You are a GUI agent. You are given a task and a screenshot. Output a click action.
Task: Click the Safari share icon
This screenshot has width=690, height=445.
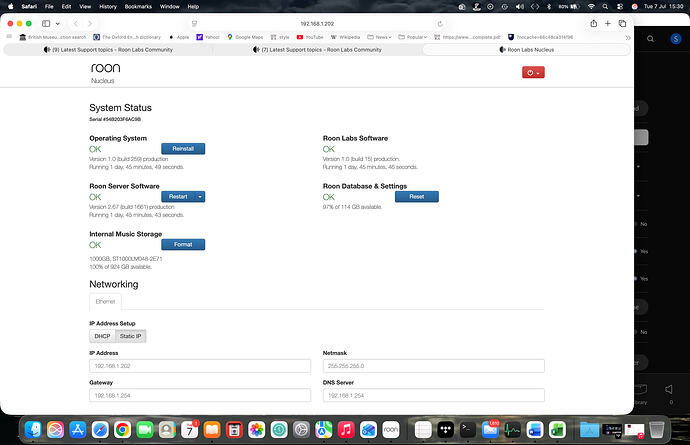click(x=594, y=24)
